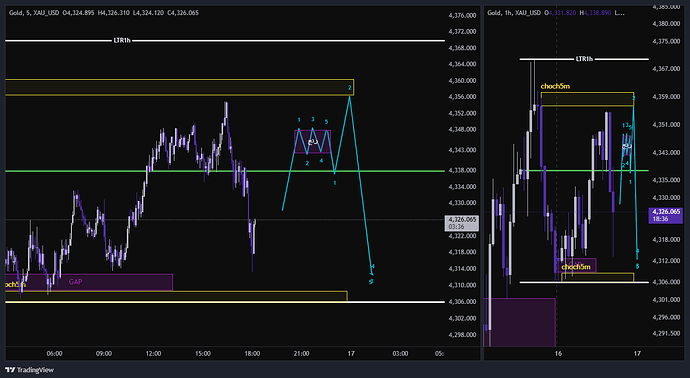
Task: Click 4,312.000 on the 1h price axis
Action: coord(666,261)
